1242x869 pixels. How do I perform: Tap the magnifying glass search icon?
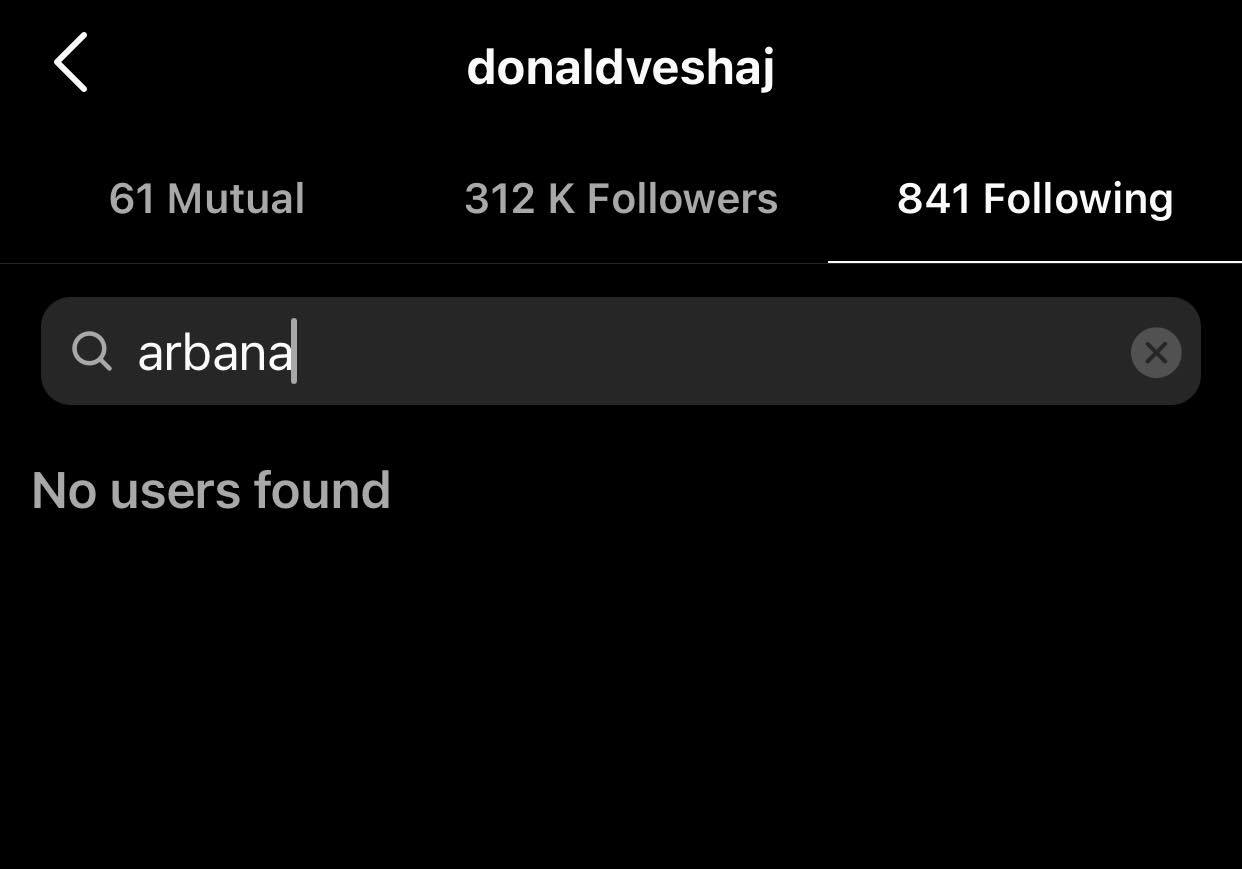[92, 351]
